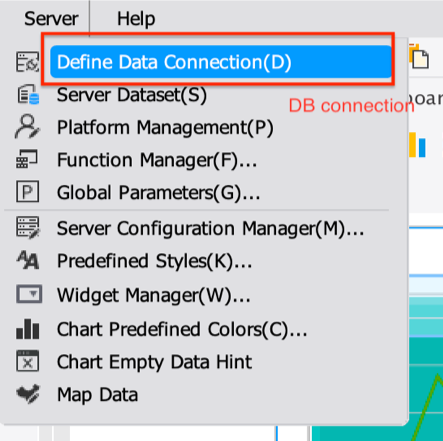Click the Map Data map icon
The image size is (443, 441).
[x=28, y=394]
